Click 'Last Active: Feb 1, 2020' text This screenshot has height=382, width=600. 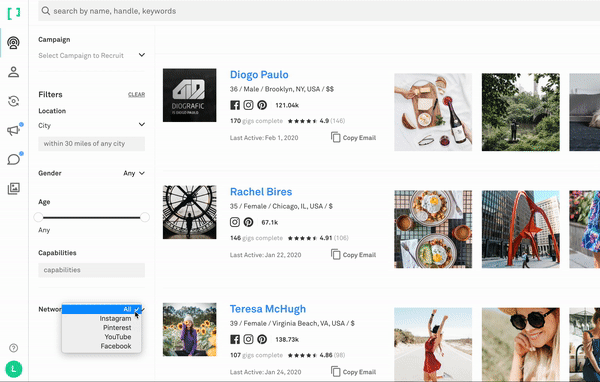pos(264,138)
